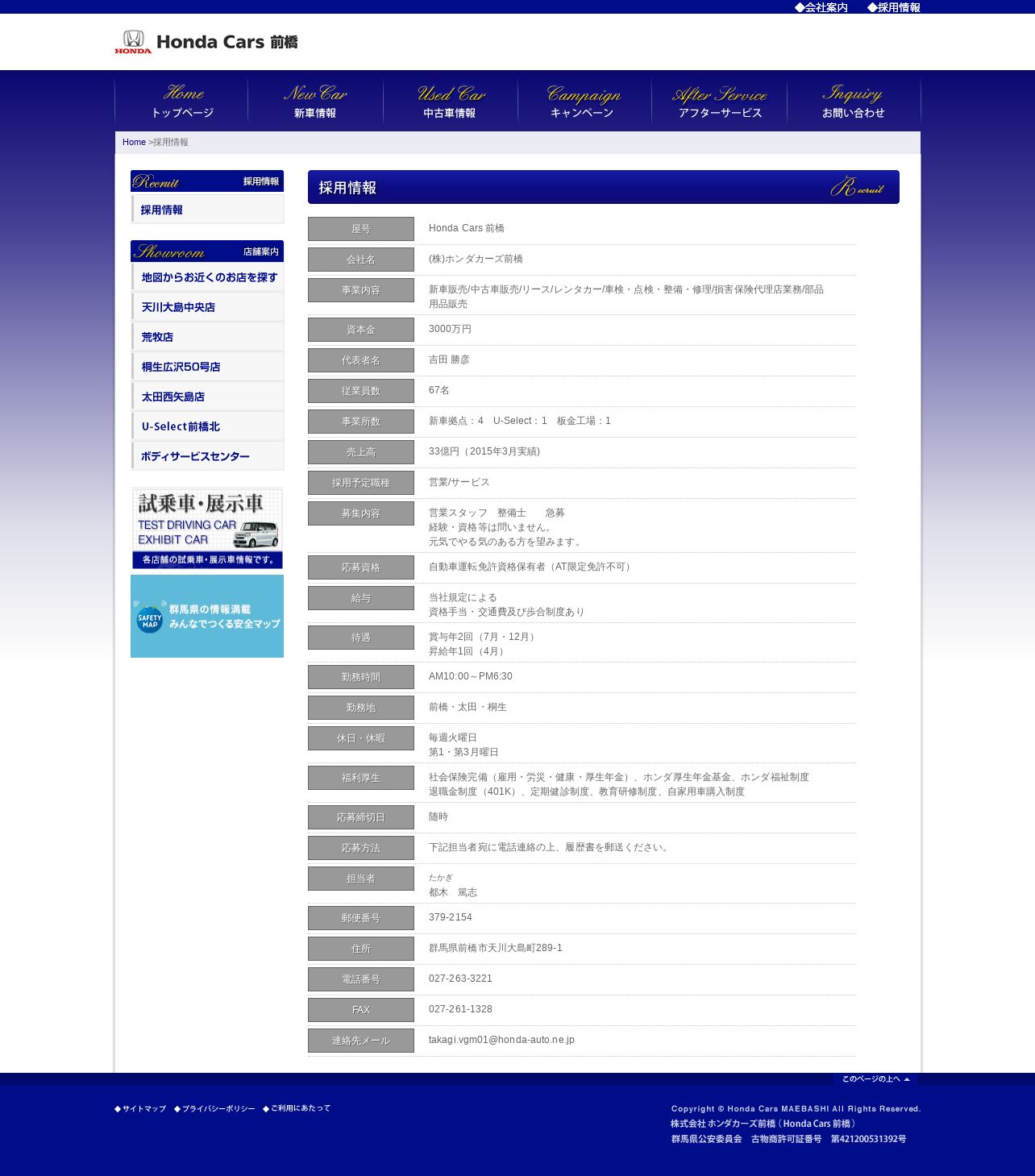1035x1176 pixels.
Task: Open Campaign キャンペーン nav item
Action: click(x=583, y=102)
